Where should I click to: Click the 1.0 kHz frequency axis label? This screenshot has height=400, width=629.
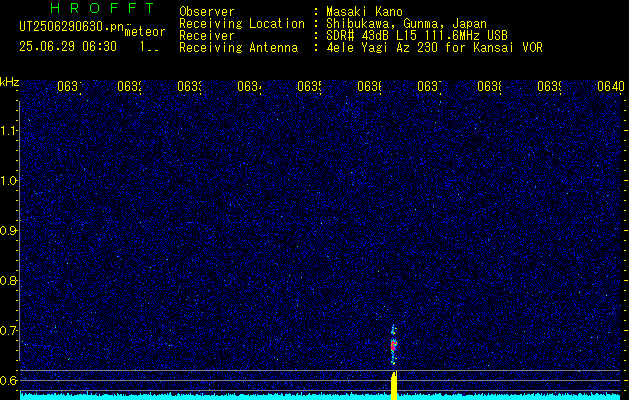coord(9,181)
